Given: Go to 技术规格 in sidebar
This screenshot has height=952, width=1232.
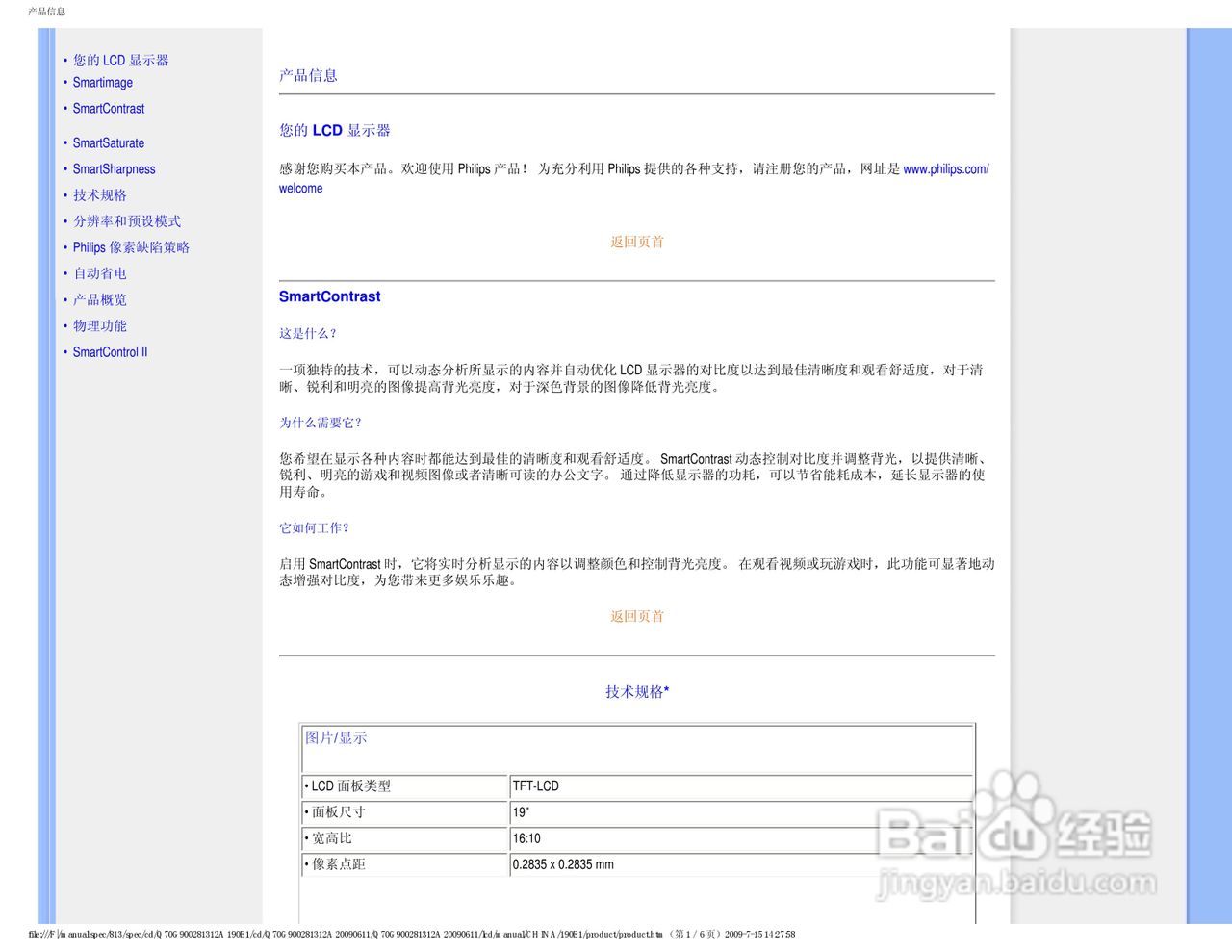Looking at the screenshot, I should [x=100, y=195].
